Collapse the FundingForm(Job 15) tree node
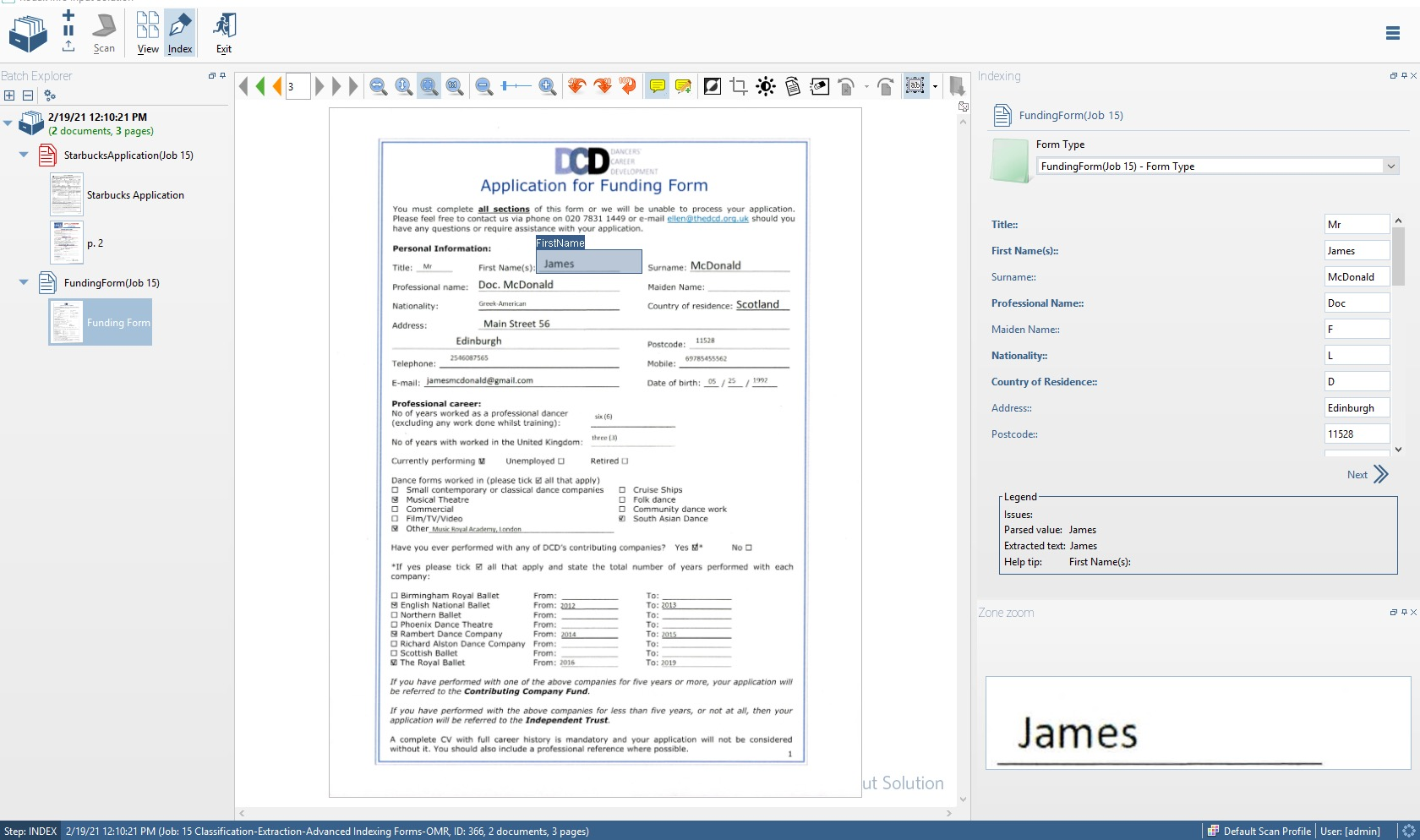Screen dimensions: 1420x840 tap(24, 282)
